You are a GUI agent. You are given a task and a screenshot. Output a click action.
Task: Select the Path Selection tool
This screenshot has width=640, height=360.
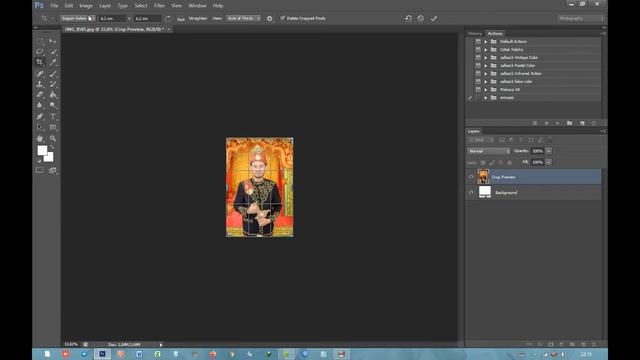(x=40, y=127)
